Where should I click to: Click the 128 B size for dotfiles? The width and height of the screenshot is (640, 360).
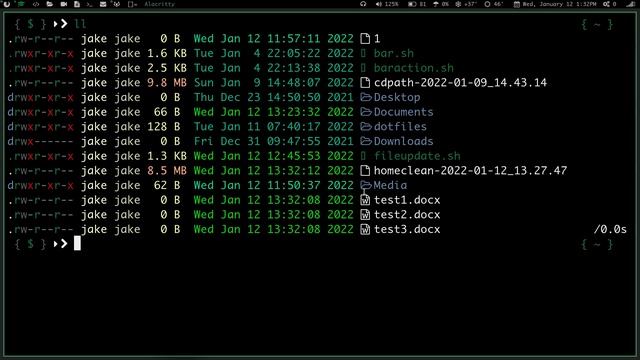pos(164,127)
